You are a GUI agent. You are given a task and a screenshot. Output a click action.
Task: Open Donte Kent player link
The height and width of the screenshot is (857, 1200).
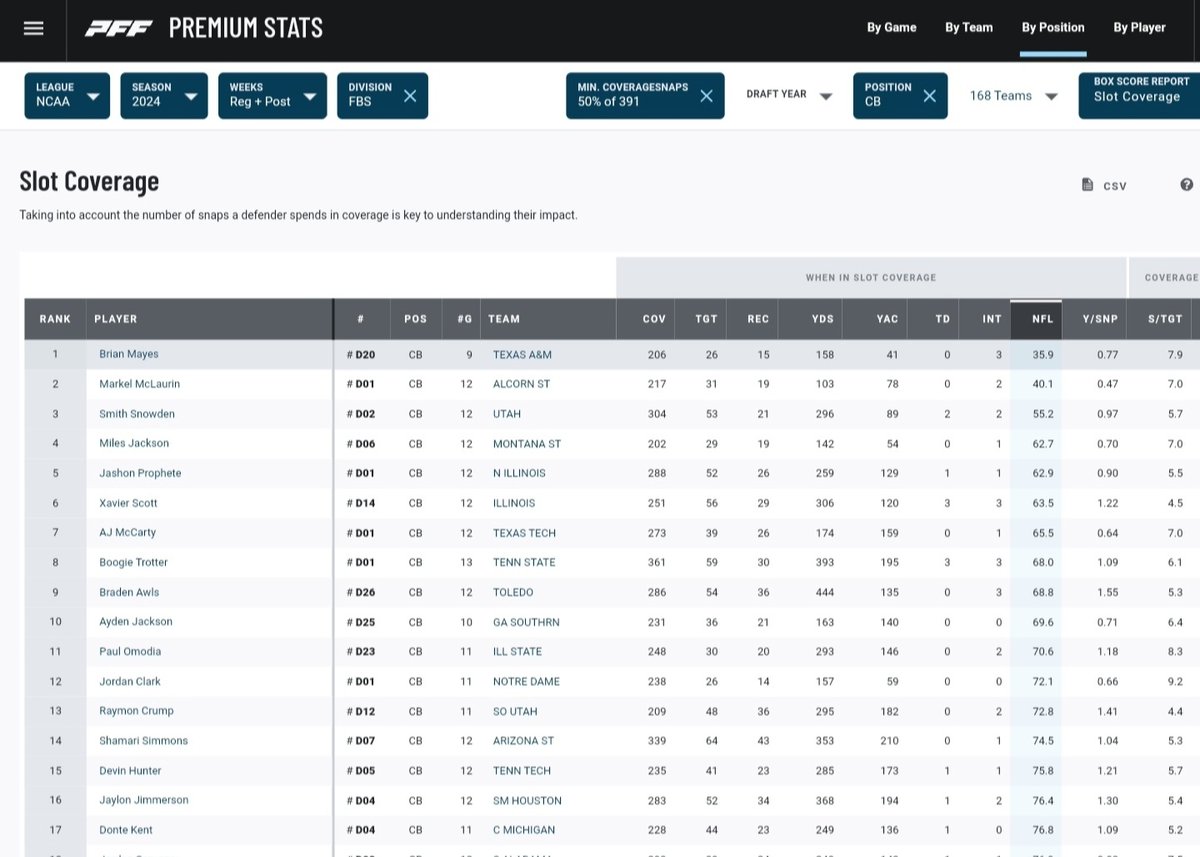click(x=126, y=830)
